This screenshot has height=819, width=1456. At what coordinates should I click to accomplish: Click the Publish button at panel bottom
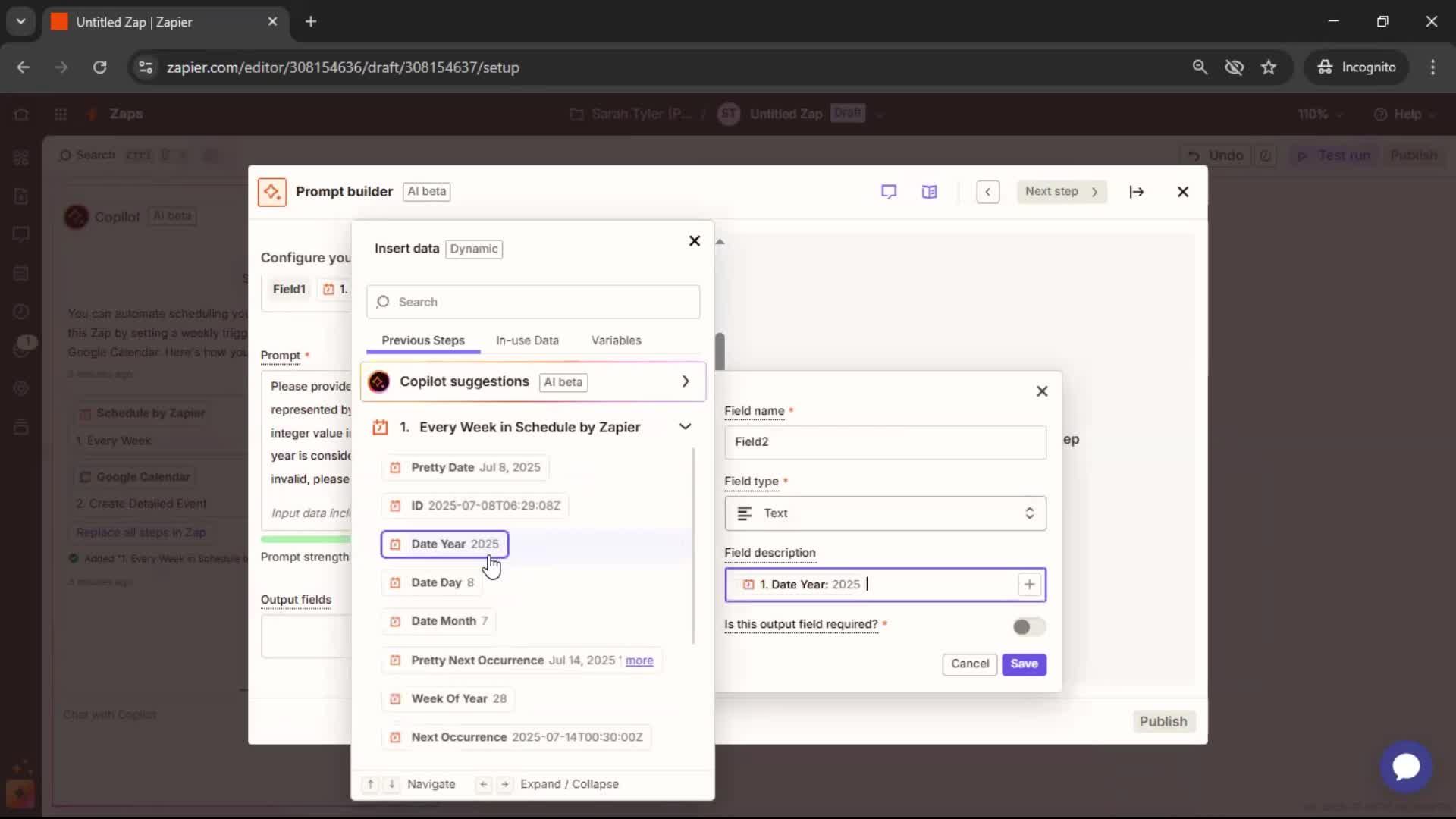(1163, 721)
